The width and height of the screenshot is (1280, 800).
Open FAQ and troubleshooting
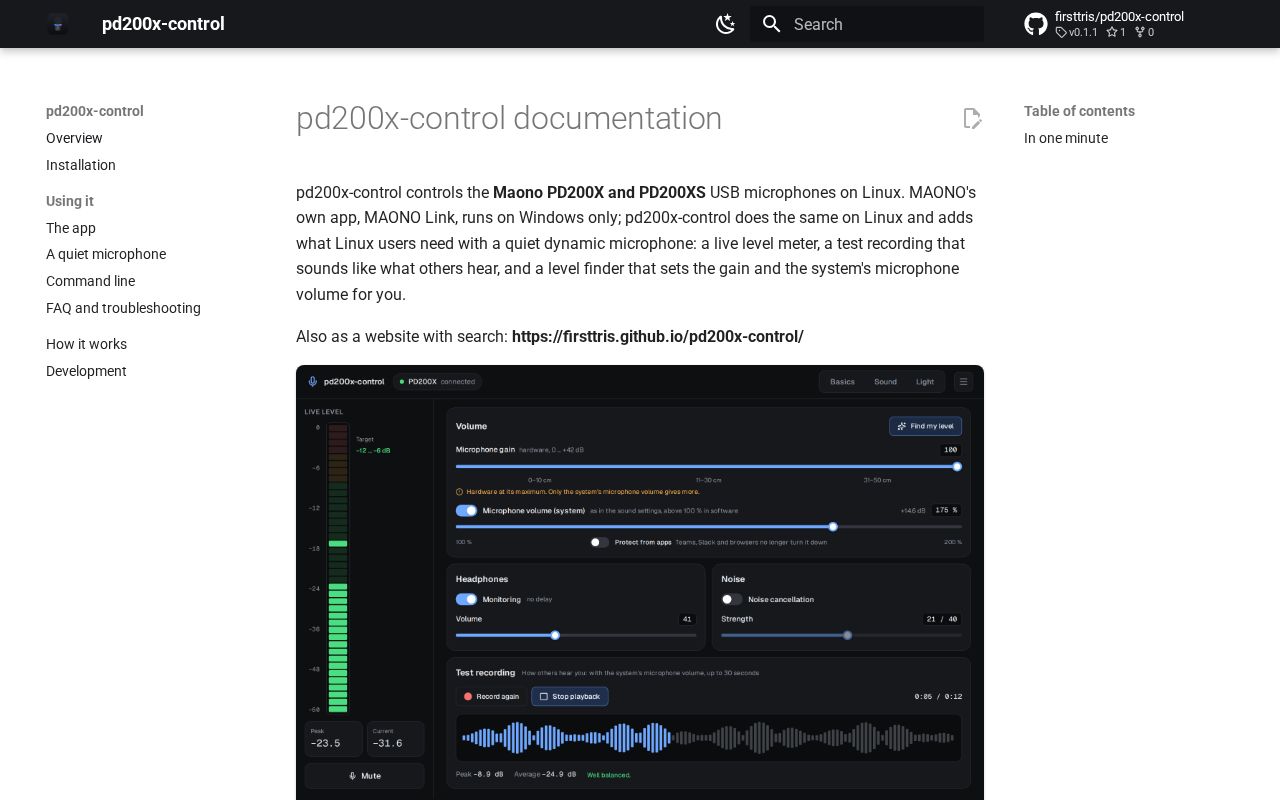pos(123,308)
